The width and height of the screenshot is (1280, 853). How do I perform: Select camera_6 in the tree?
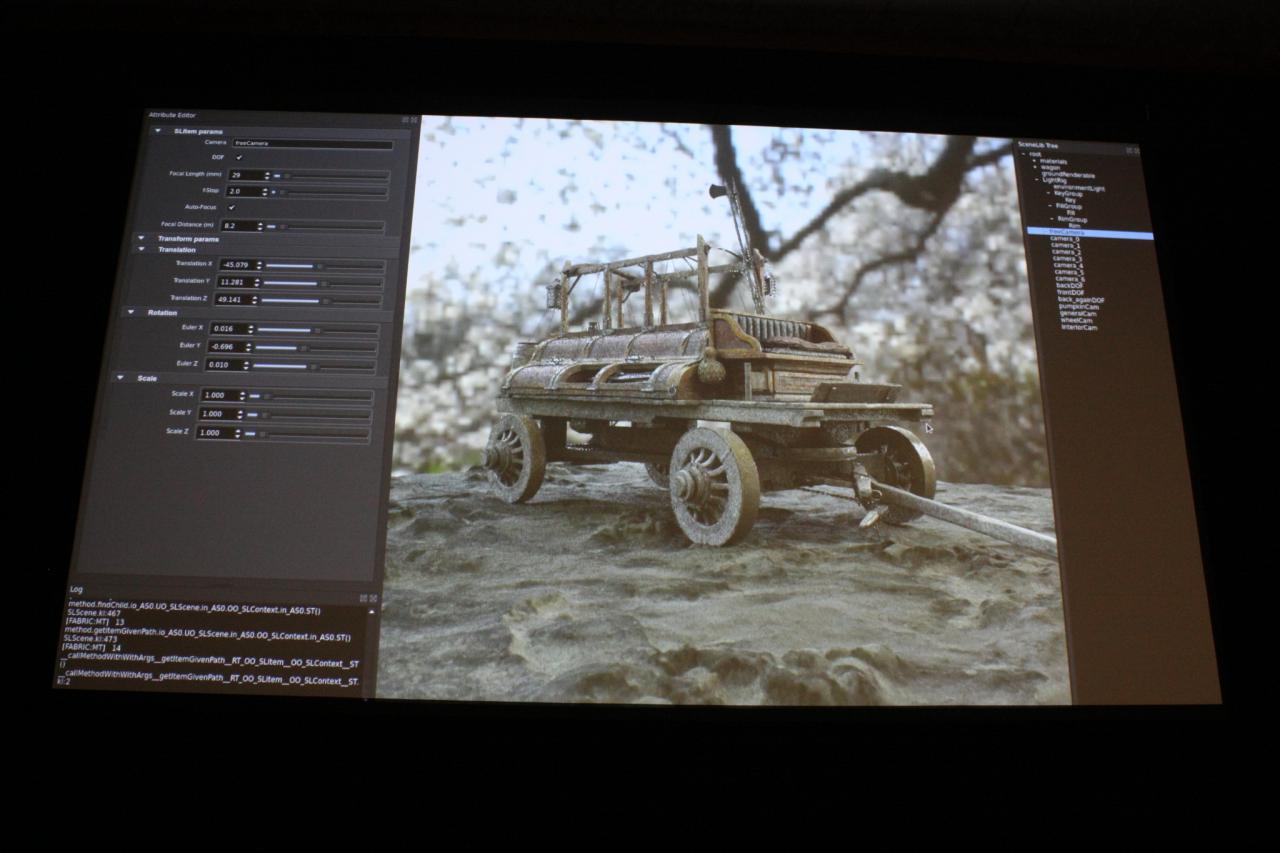point(1070,279)
